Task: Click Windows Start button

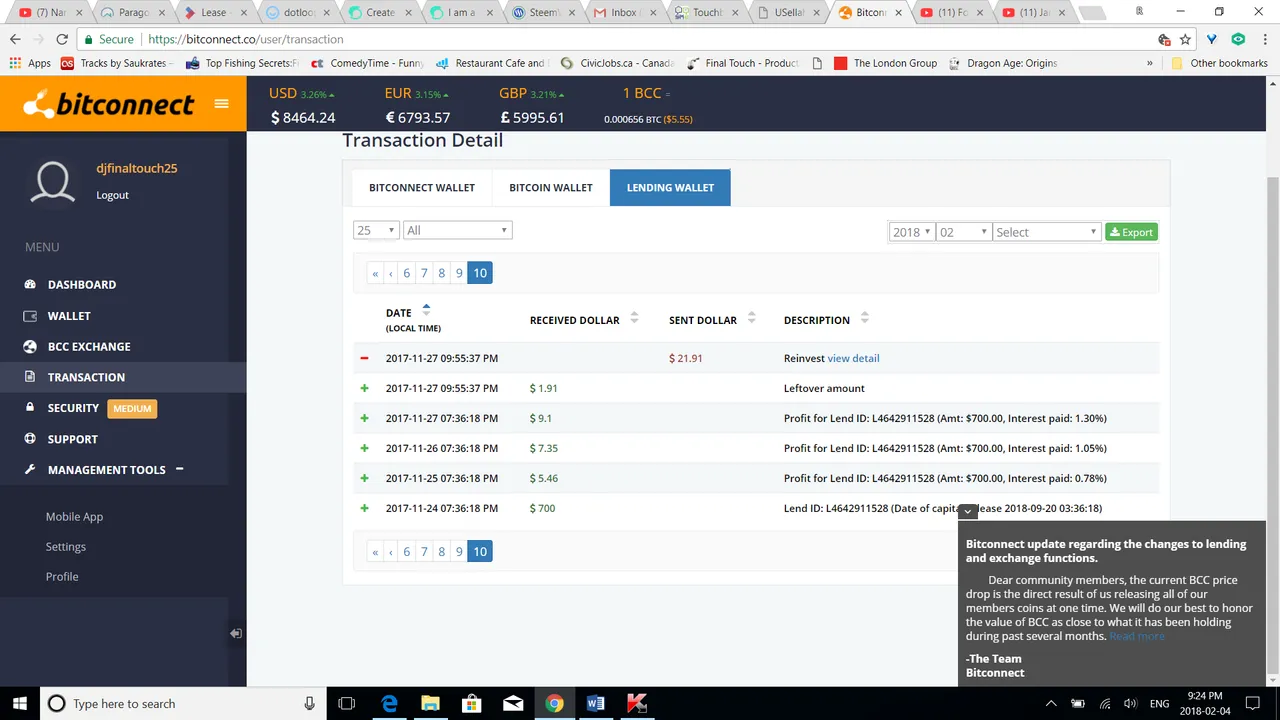Action: click(x=20, y=703)
